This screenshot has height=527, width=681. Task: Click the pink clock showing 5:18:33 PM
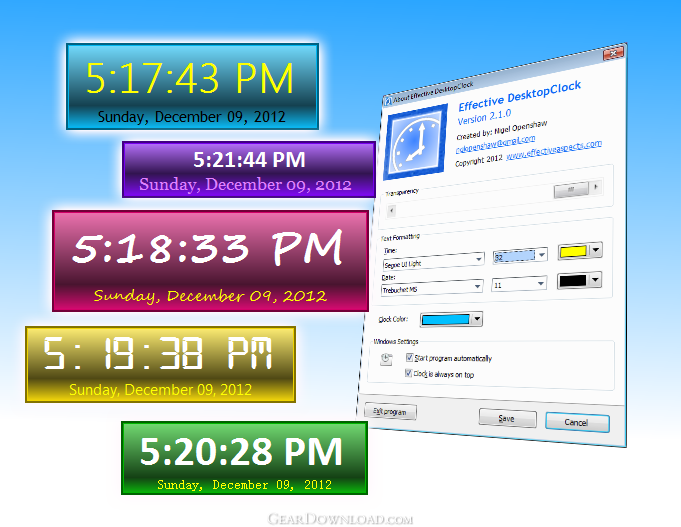[211, 261]
